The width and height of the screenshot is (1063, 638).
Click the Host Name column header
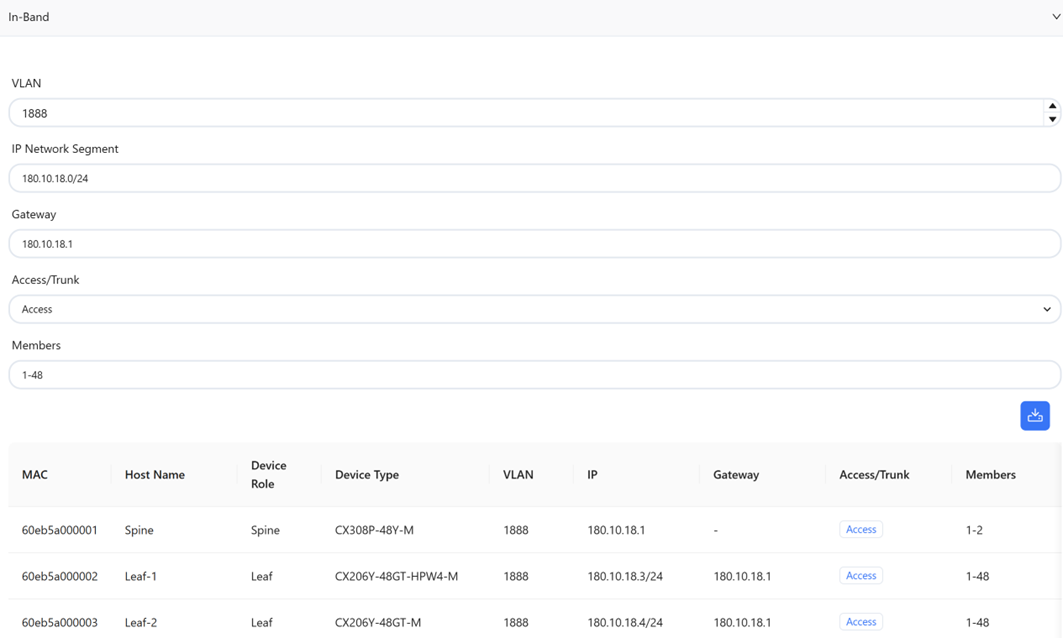pyautogui.click(x=155, y=475)
